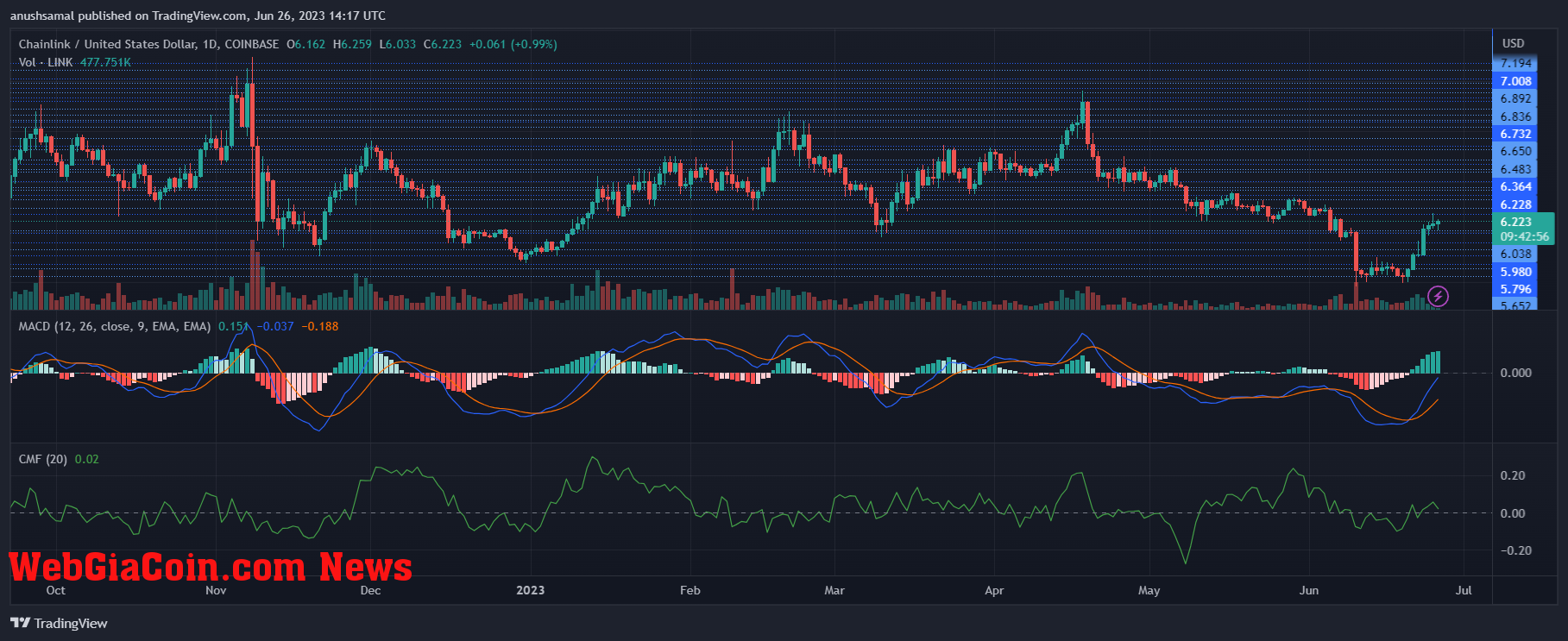Click the Jun label on the time axis
1568x641 pixels.
(x=1309, y=590)
